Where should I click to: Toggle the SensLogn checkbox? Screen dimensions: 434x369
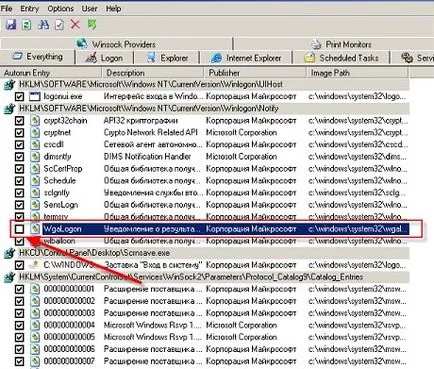pos(20,205)
